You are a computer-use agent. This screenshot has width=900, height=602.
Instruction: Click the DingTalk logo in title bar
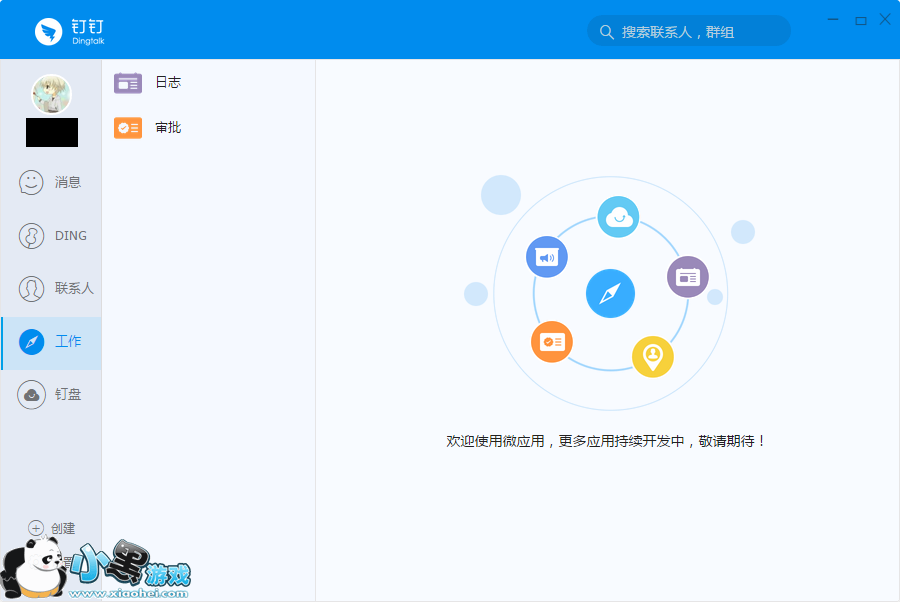coord(48,32)
